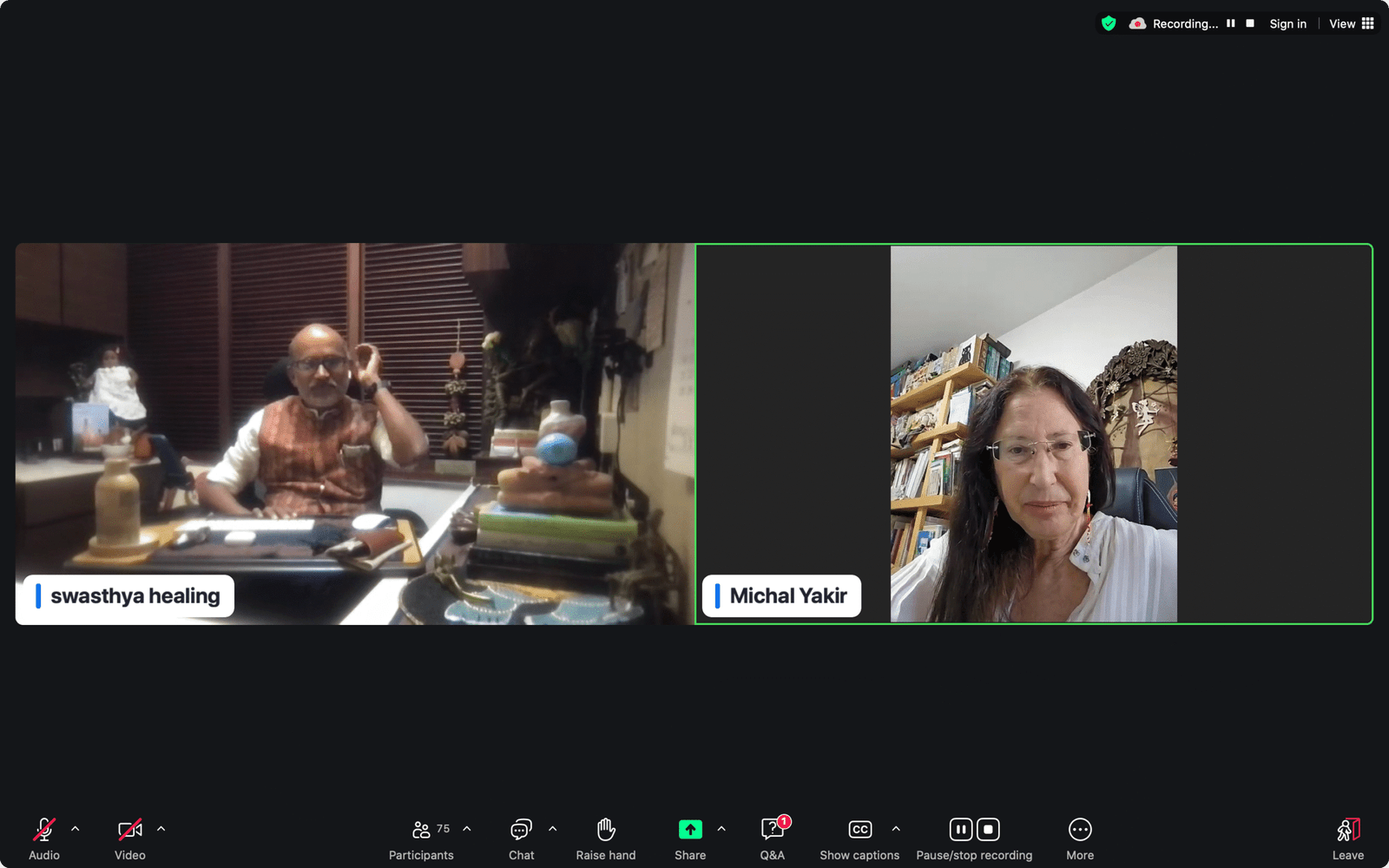Expand chat options chevron

pyautogui.click(x=553, y=829)
